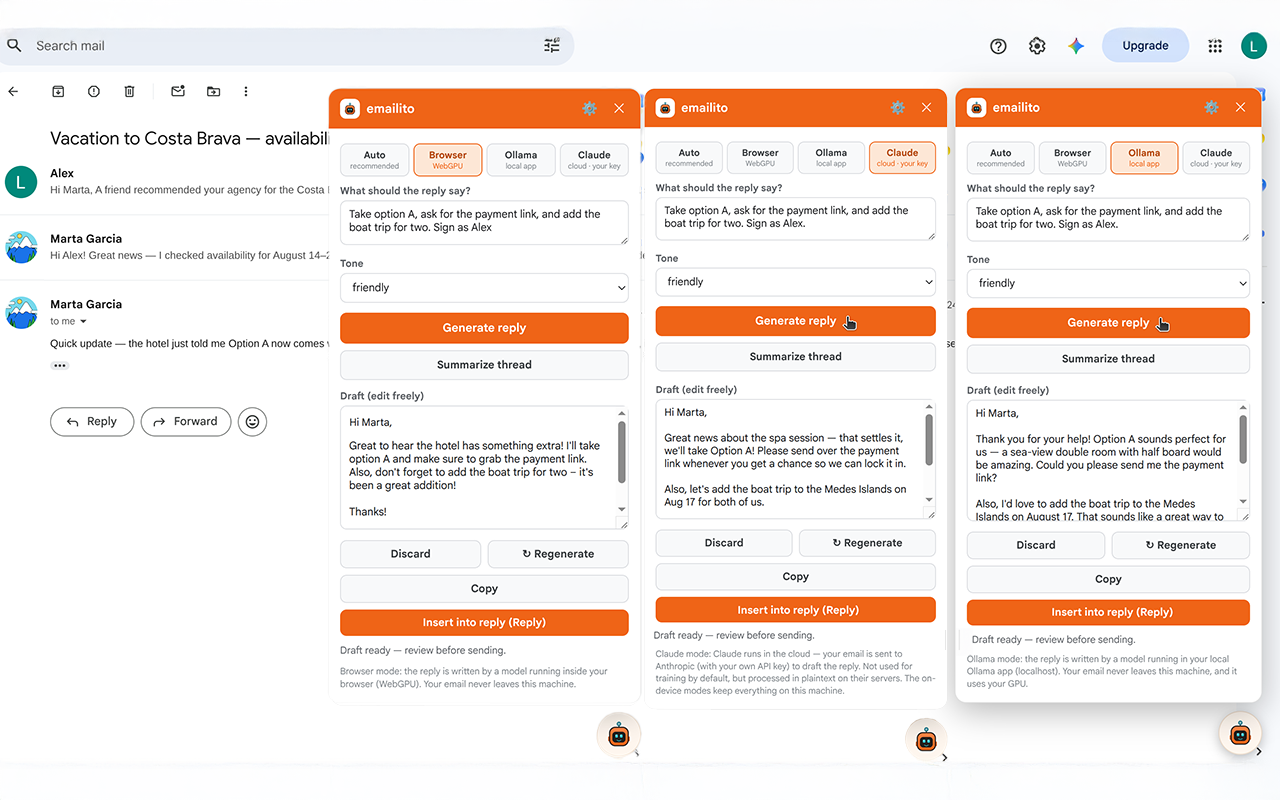Click Copy in middle panel
The width and height of the screenshot is (1280, 800).
coord(796,577)
